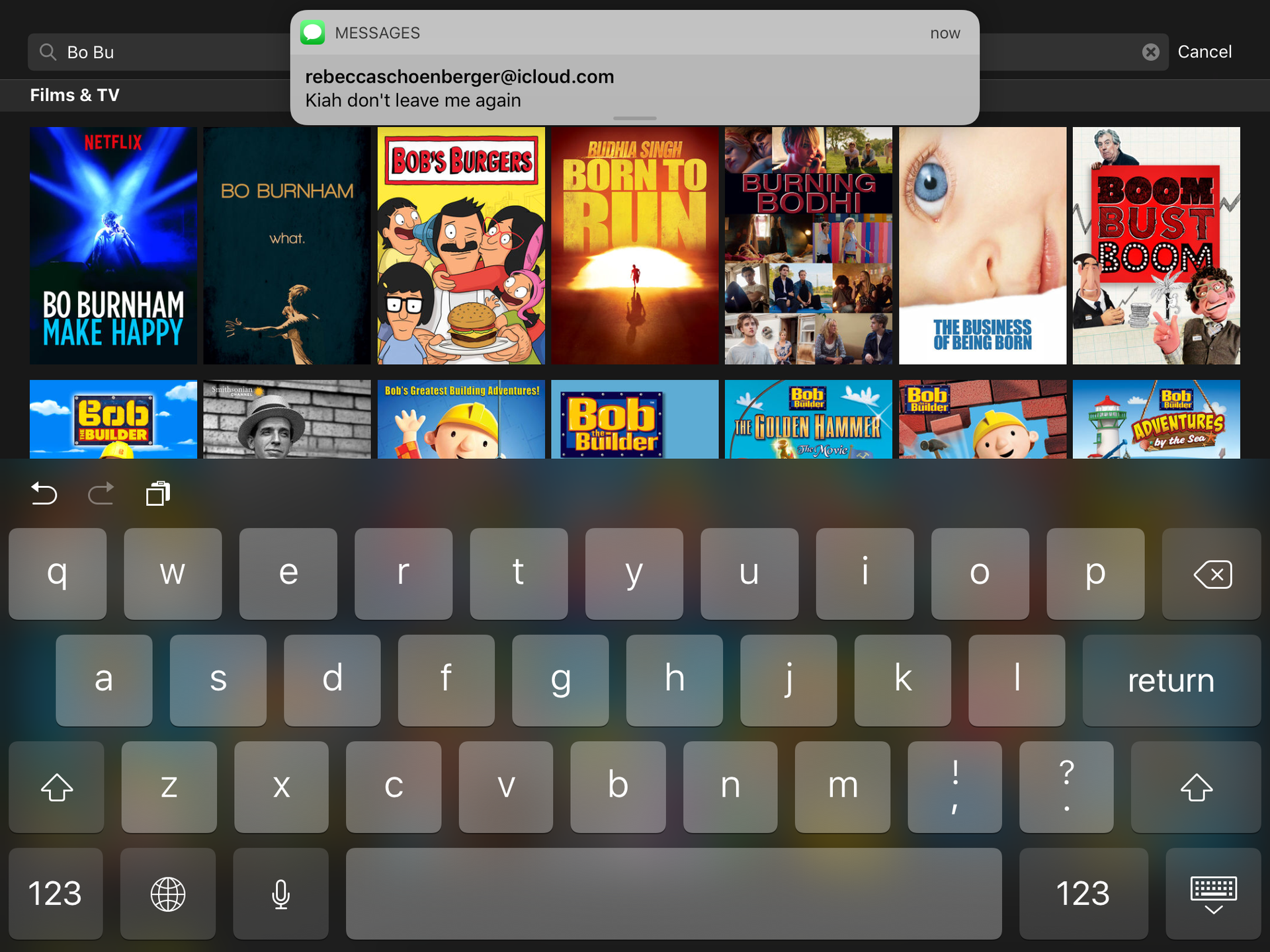Tap the t key
Screen dimensions: 1270x952
pyautogui.click(x=519, y=574)
